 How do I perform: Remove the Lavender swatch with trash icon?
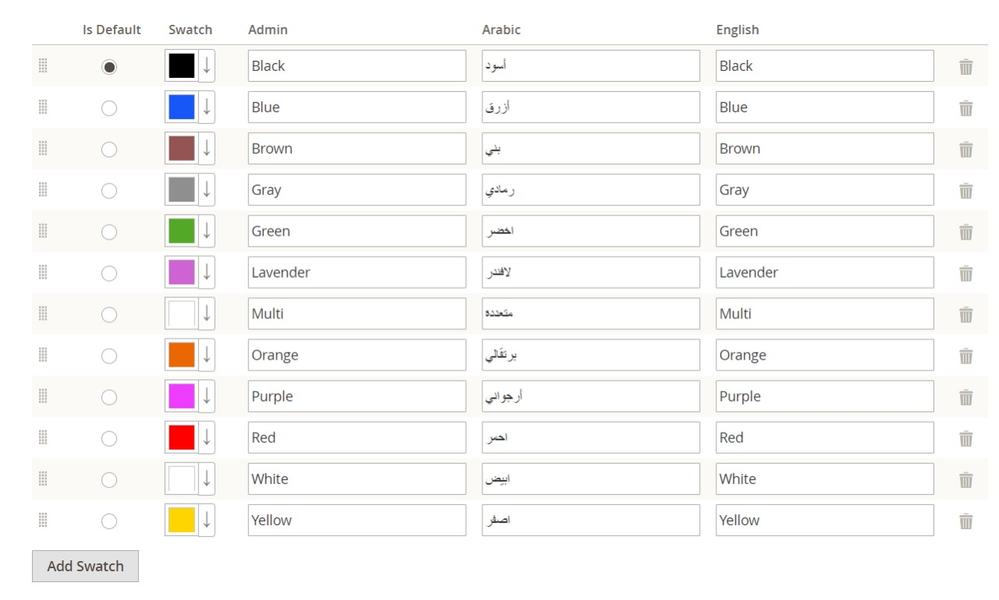pos(965,273)
